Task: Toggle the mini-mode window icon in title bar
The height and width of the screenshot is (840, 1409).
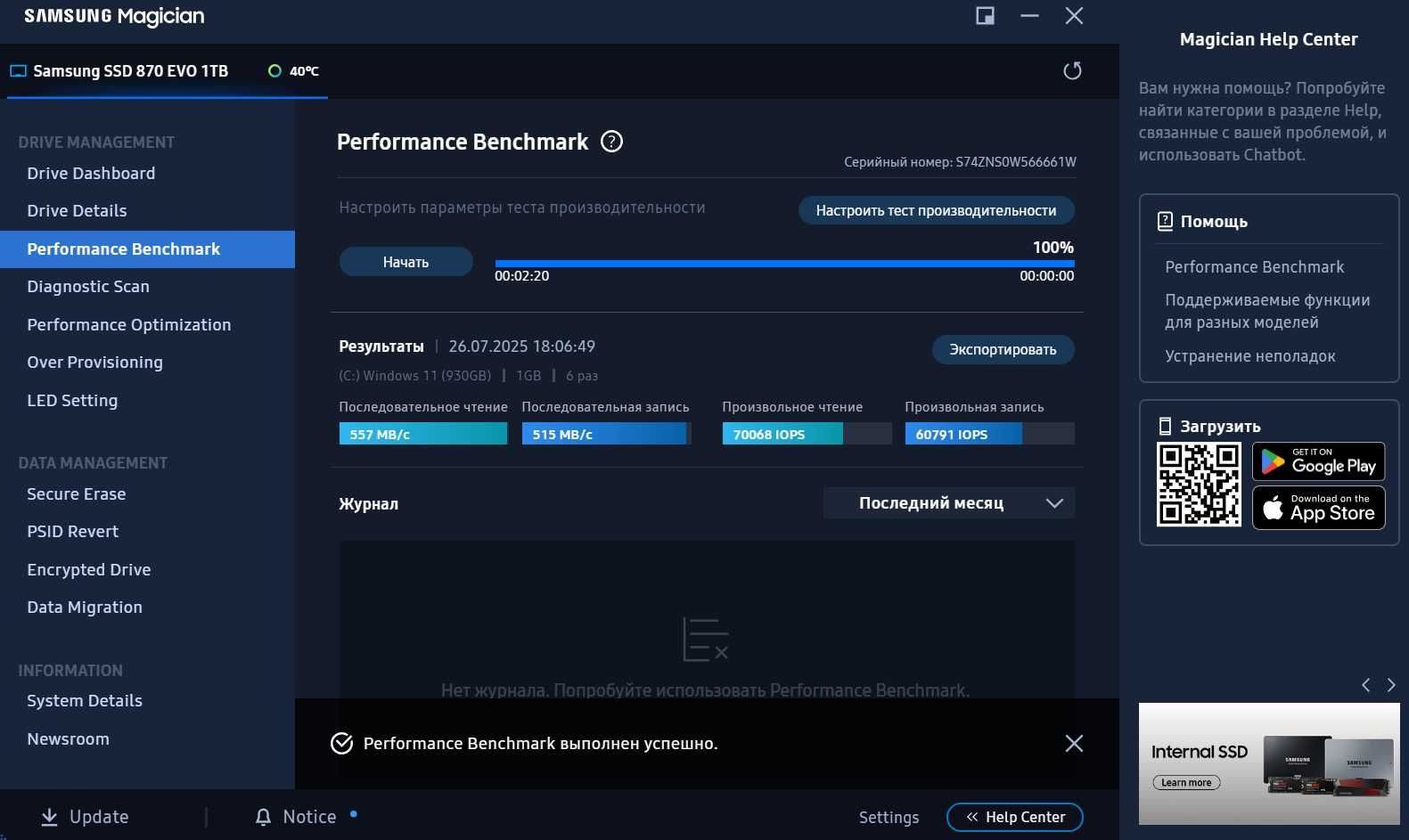Action: pyautogui.click(x=985, y=16)
